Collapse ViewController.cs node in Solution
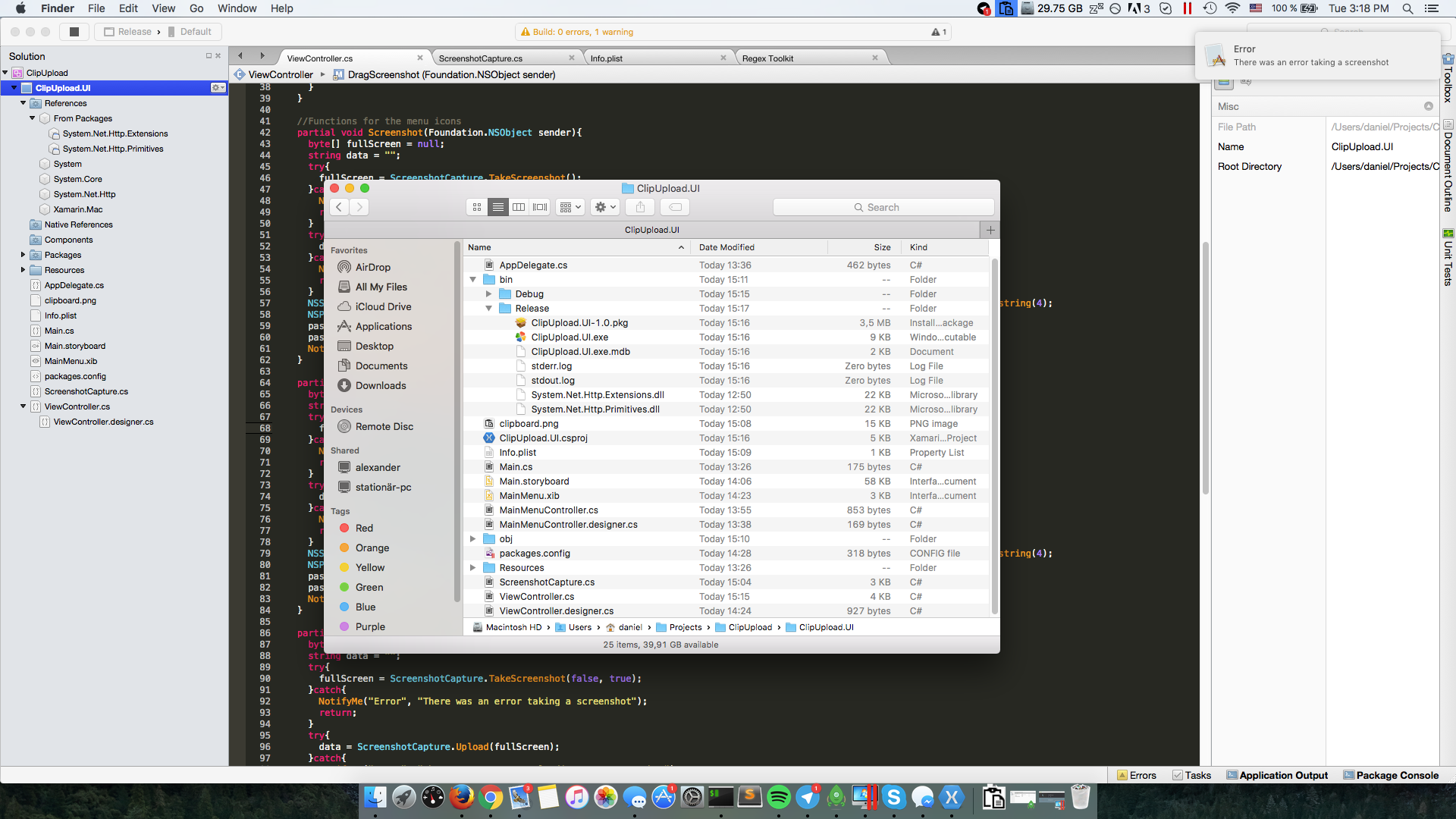 [x=24, y=406]
